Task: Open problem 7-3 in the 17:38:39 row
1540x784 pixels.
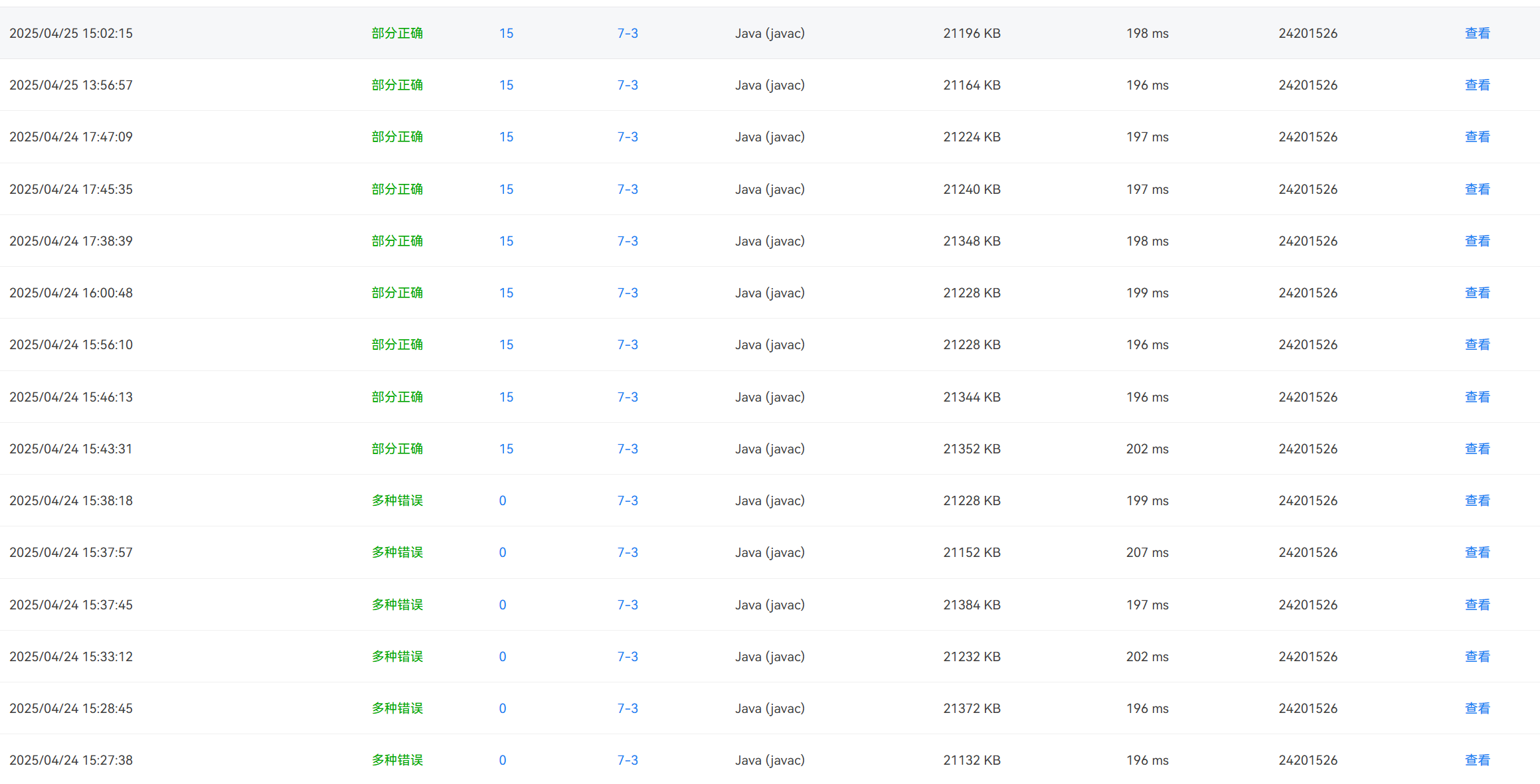Action: point(628,241)
